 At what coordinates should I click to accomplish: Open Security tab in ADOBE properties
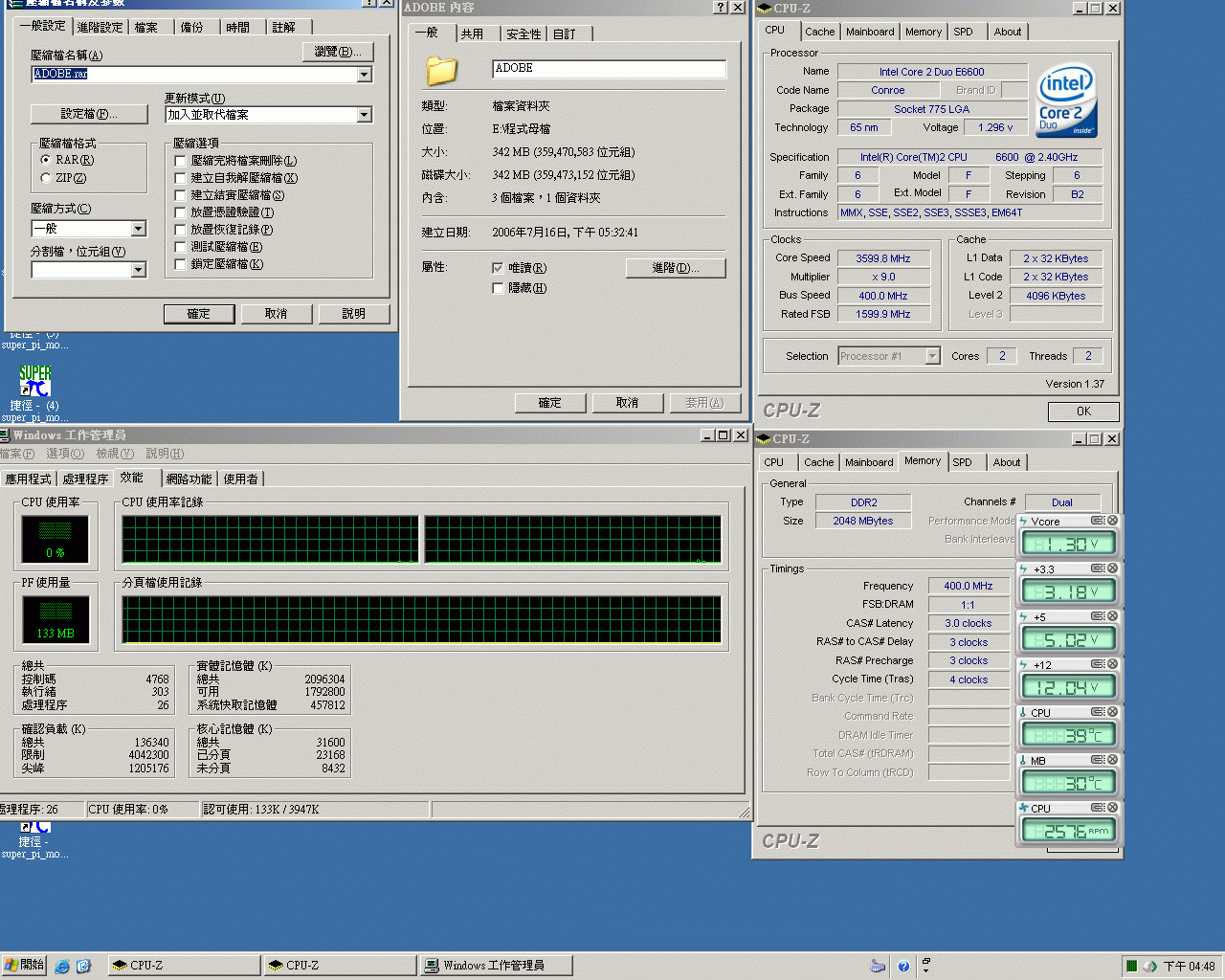coord(523,33)
